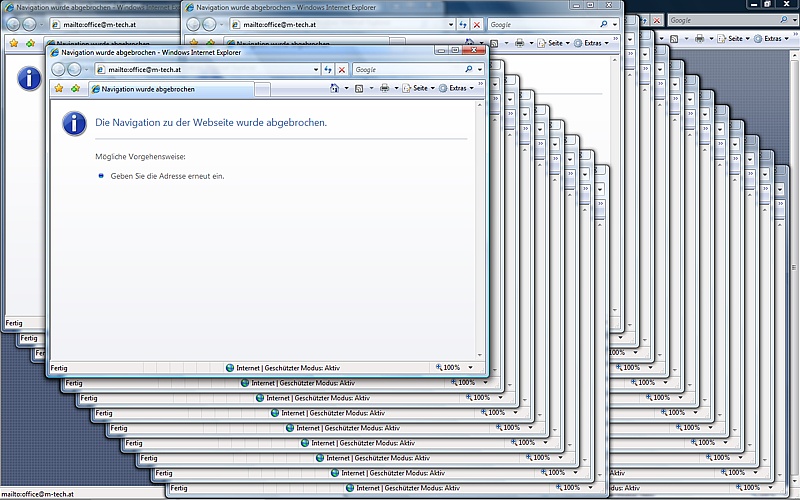
Task: Click the search magnifier in top-middle window
Action: 604,24
